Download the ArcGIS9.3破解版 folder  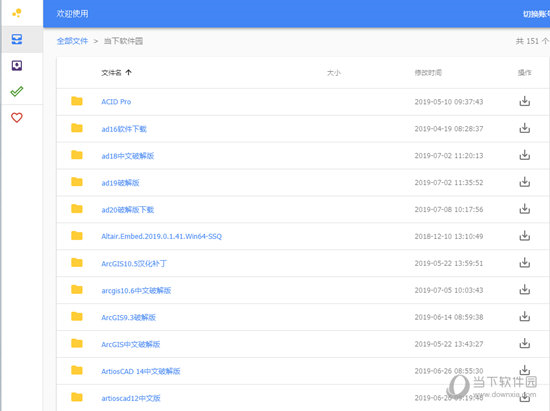pyautogui.click(x=524, y=316)
